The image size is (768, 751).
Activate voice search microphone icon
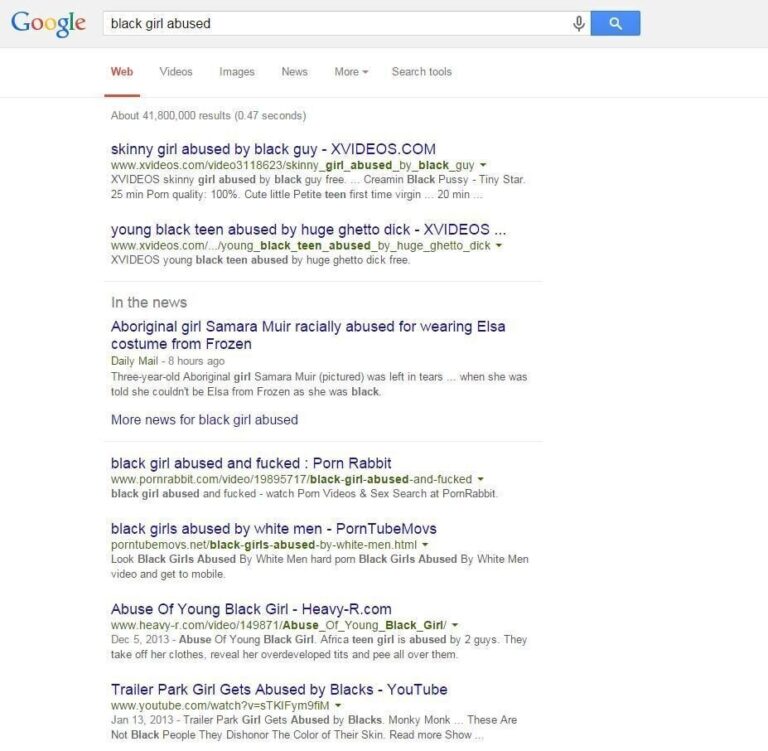click(x=578, y=24)
